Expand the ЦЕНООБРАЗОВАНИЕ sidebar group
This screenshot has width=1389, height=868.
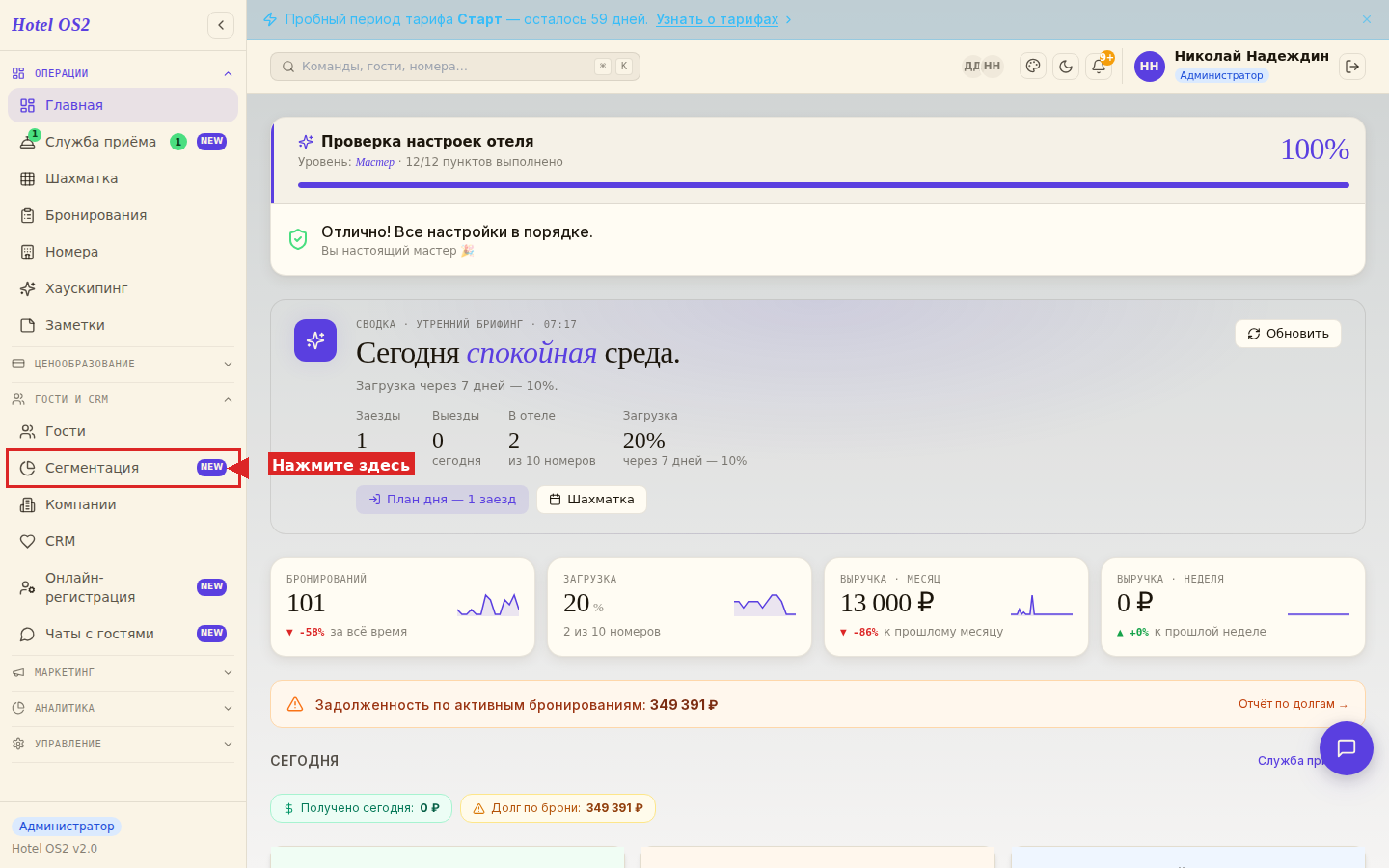pyautogui.click(x=123, y=364)
